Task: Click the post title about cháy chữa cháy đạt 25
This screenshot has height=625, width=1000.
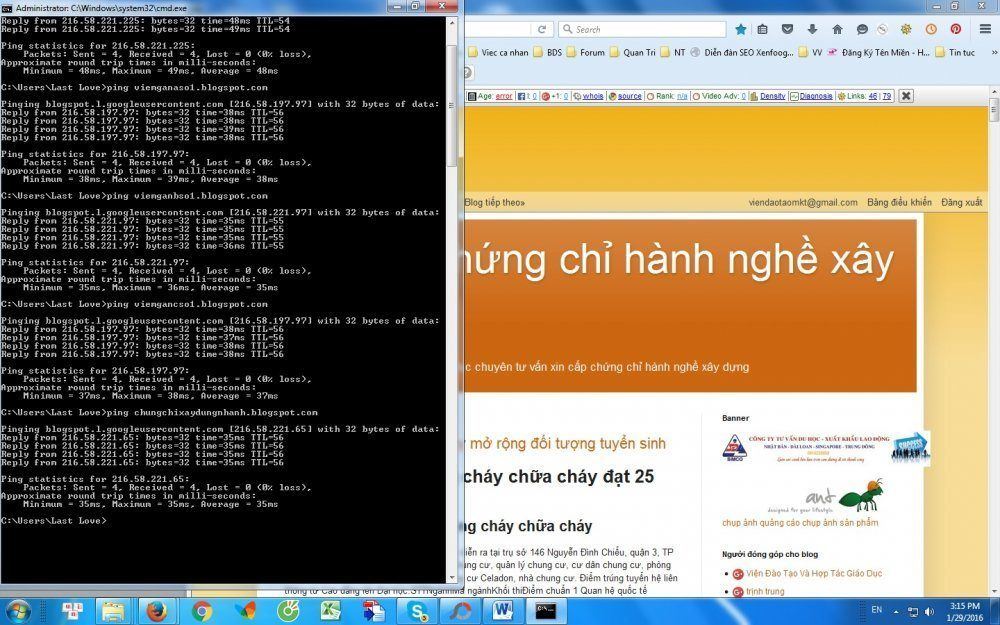Action: 559,476
